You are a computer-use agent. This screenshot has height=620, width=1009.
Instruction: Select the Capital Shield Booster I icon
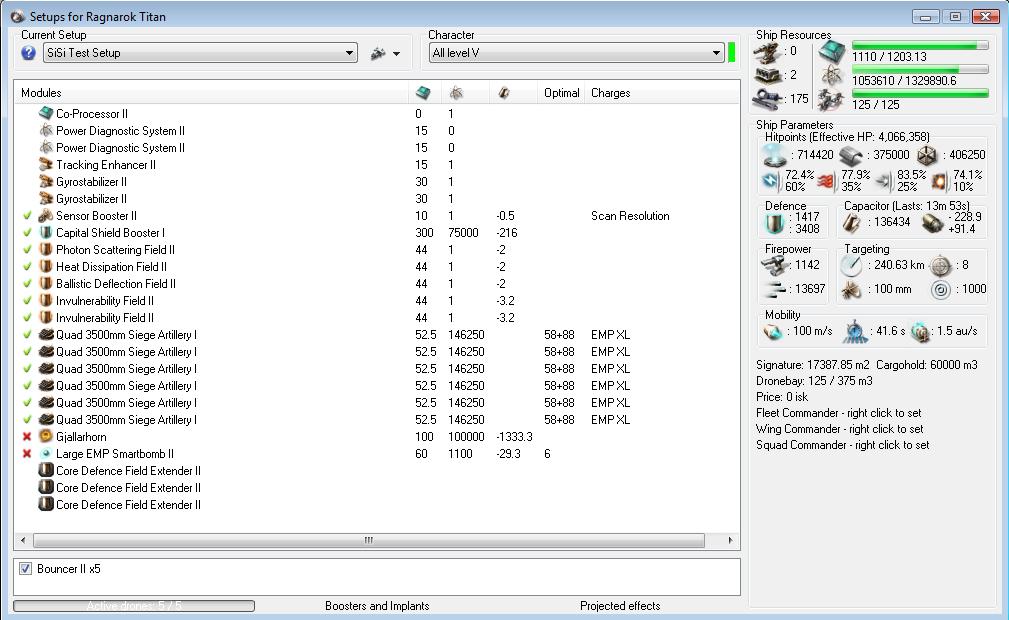pos(46,232)
